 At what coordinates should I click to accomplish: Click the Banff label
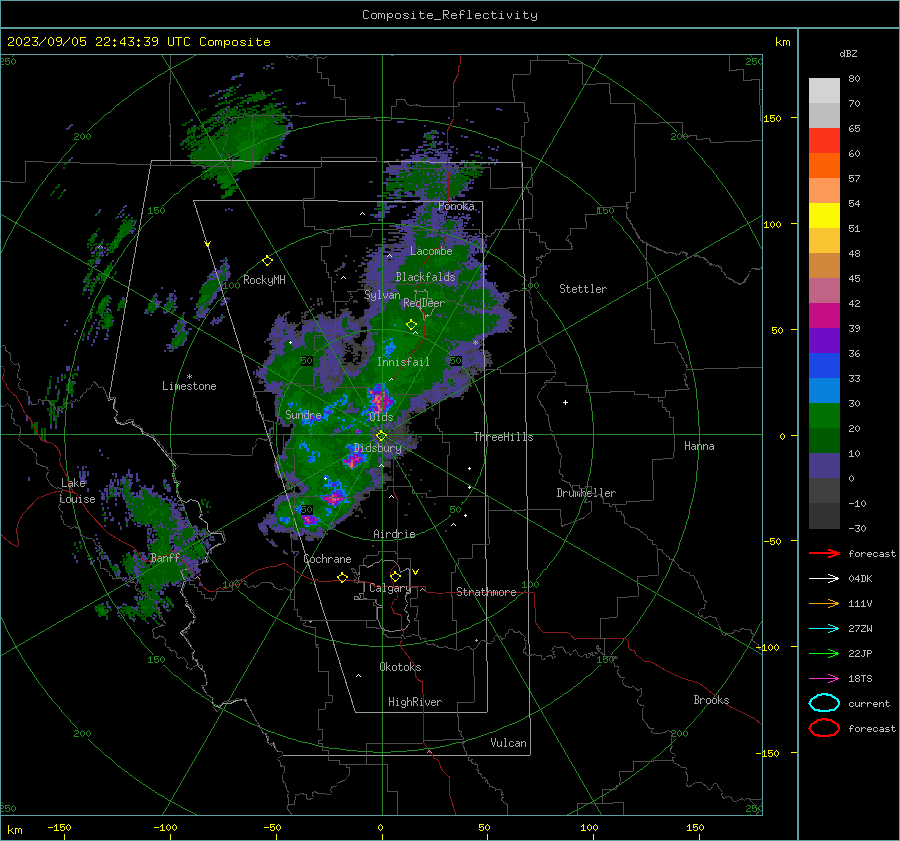(x=165, y=557)
